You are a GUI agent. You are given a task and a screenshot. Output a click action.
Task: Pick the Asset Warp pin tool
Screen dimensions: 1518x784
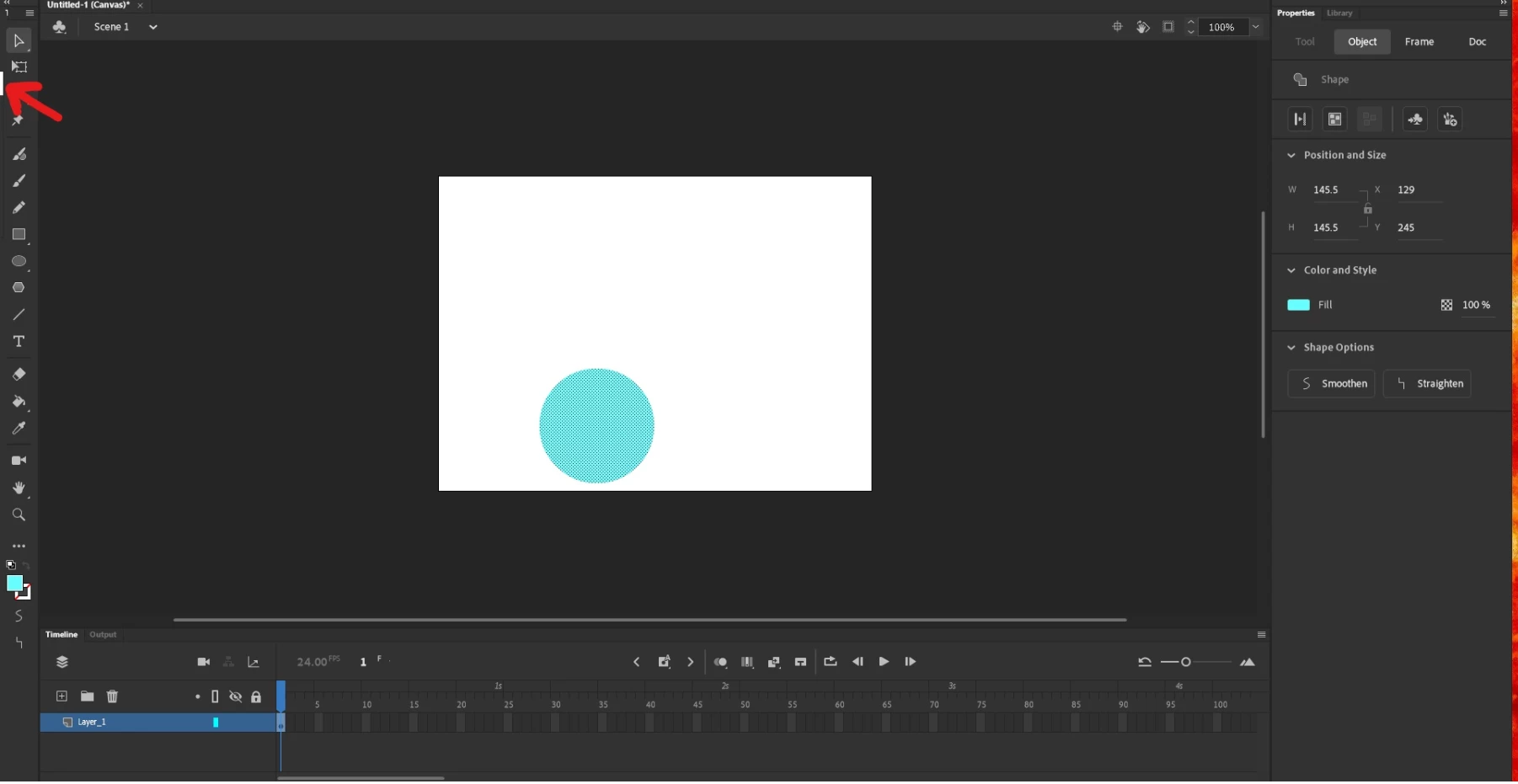coord(18,120)
